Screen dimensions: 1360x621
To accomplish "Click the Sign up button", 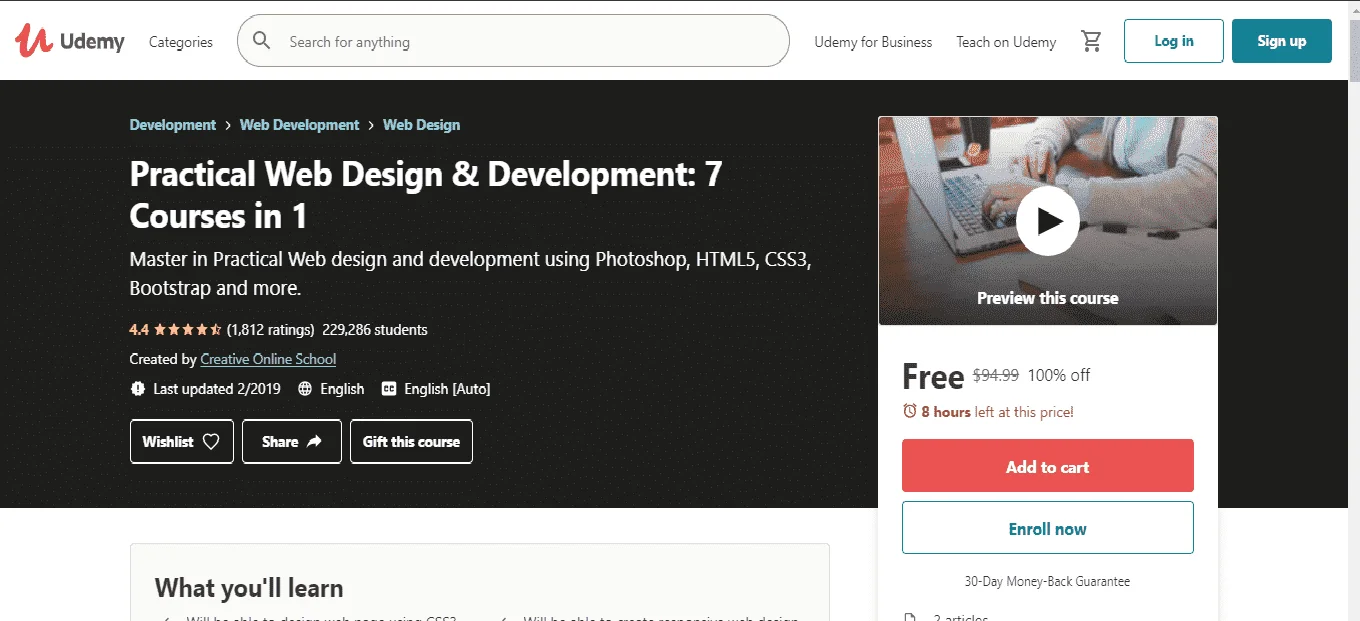I will (1282, 41).
